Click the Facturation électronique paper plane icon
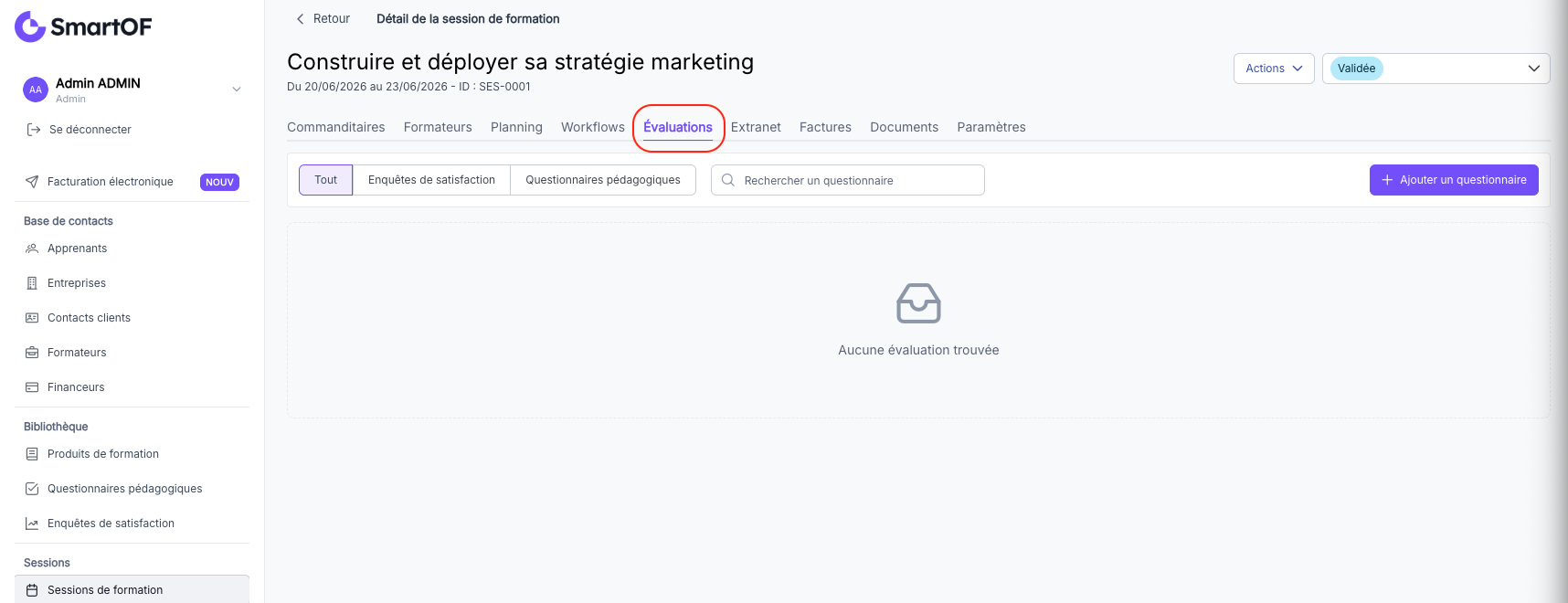The image size is (1568, 603). (32, 182)
